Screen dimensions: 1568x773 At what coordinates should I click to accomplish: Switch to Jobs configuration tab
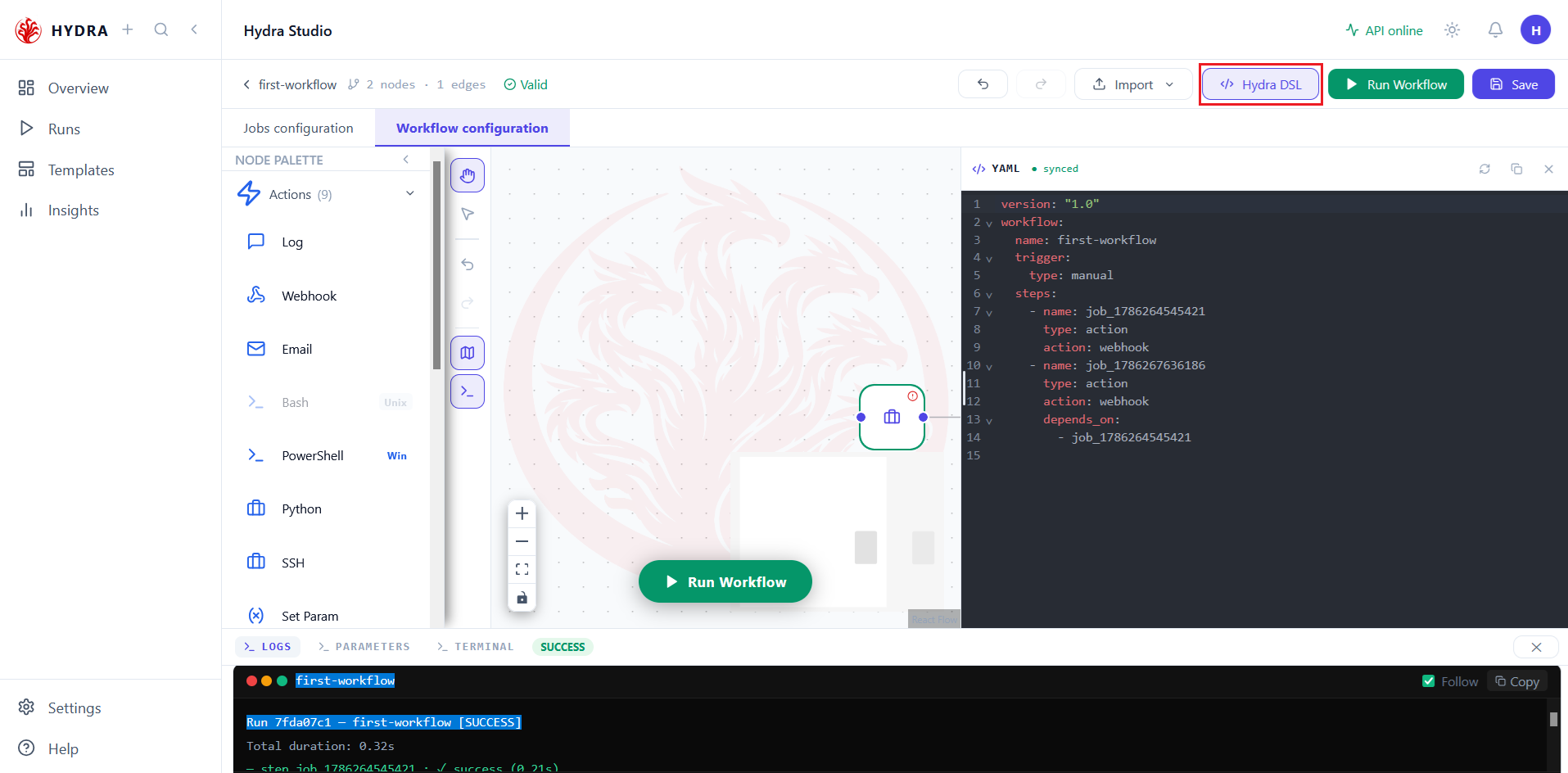(x=298, y=128)
